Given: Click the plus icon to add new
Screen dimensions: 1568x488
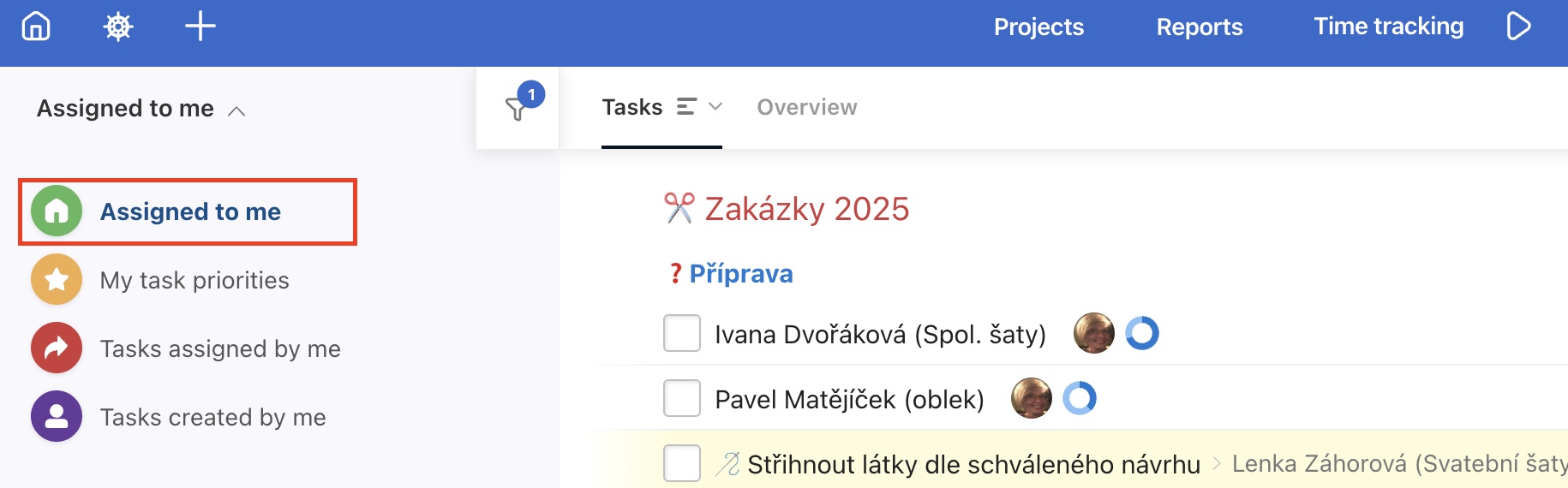Looking at the screenshot, I should point(200,27).
